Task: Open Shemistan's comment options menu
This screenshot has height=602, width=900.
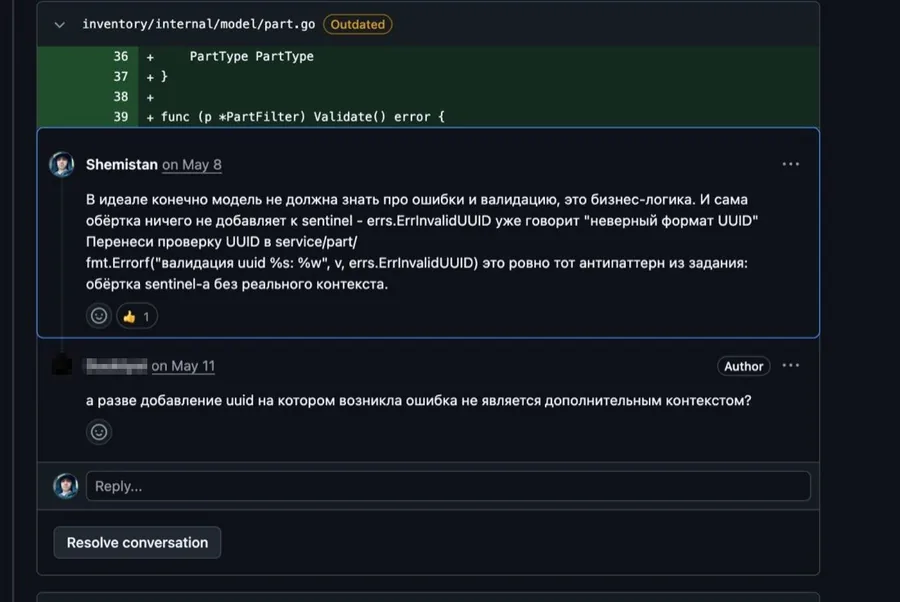Action: (x=790, y=164)
